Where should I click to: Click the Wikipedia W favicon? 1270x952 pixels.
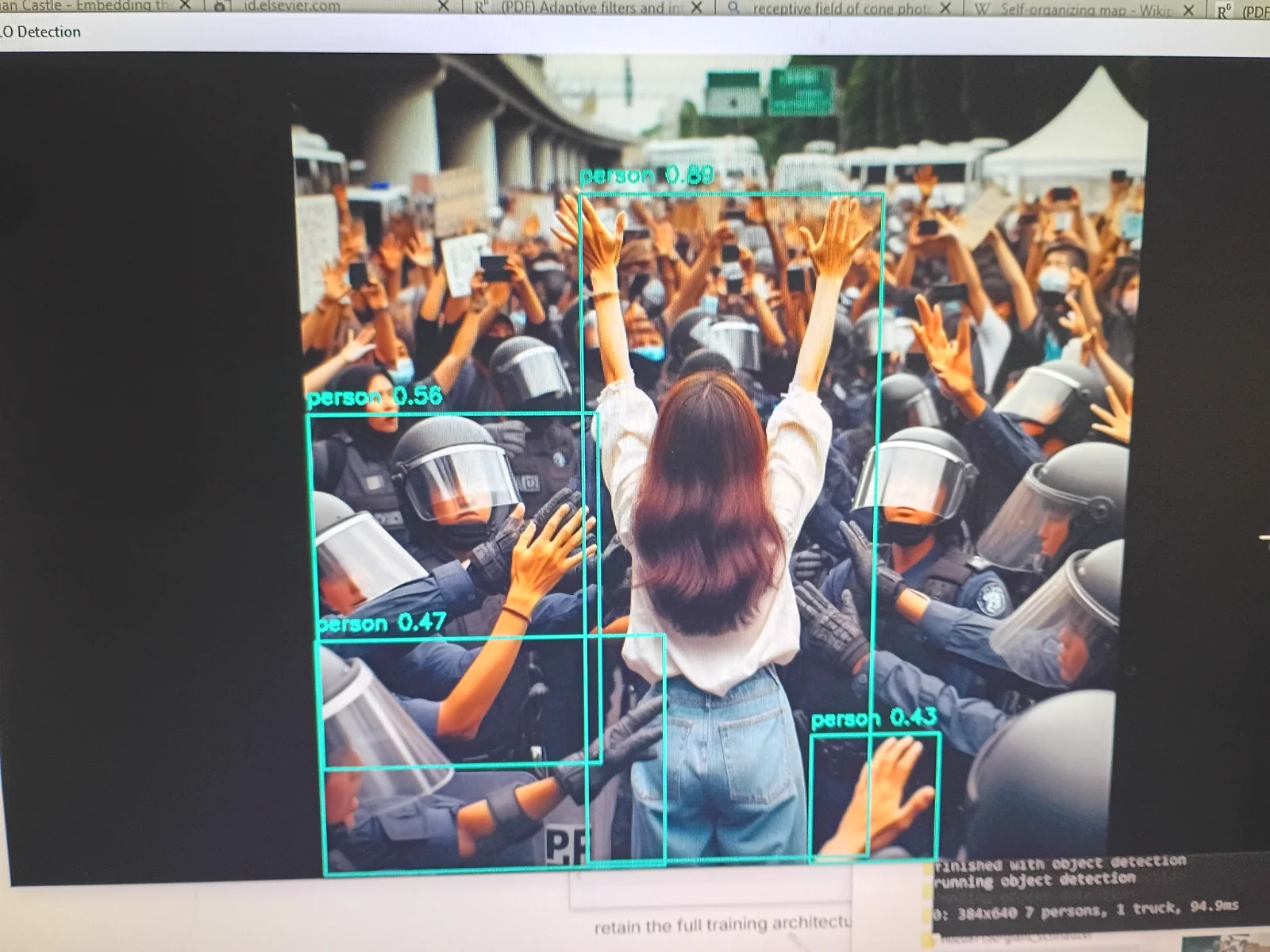(x=981, y=10)
